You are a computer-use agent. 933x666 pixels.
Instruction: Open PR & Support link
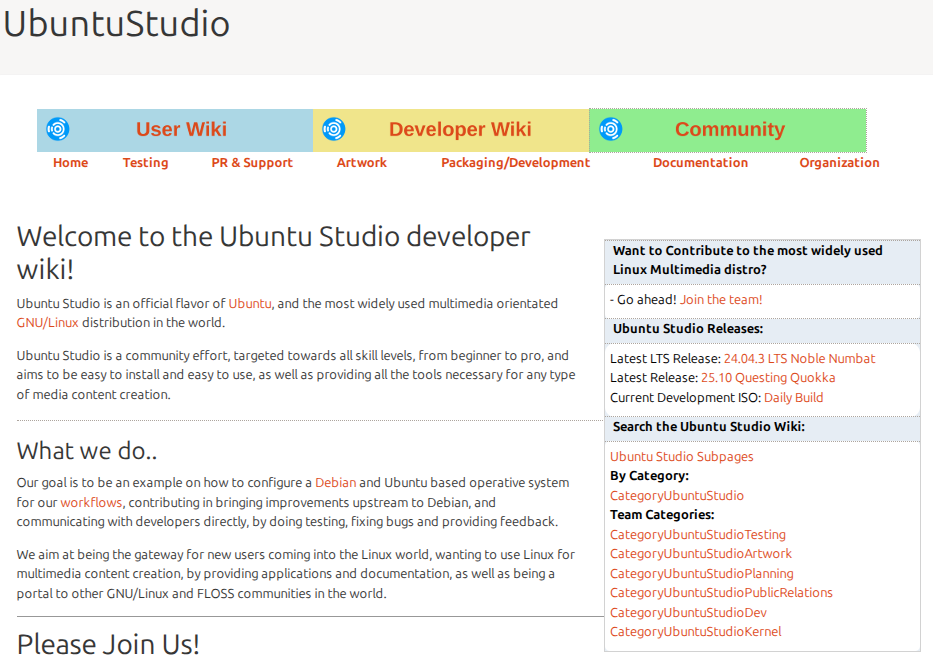pyautogui.click(x=252, y=162)
